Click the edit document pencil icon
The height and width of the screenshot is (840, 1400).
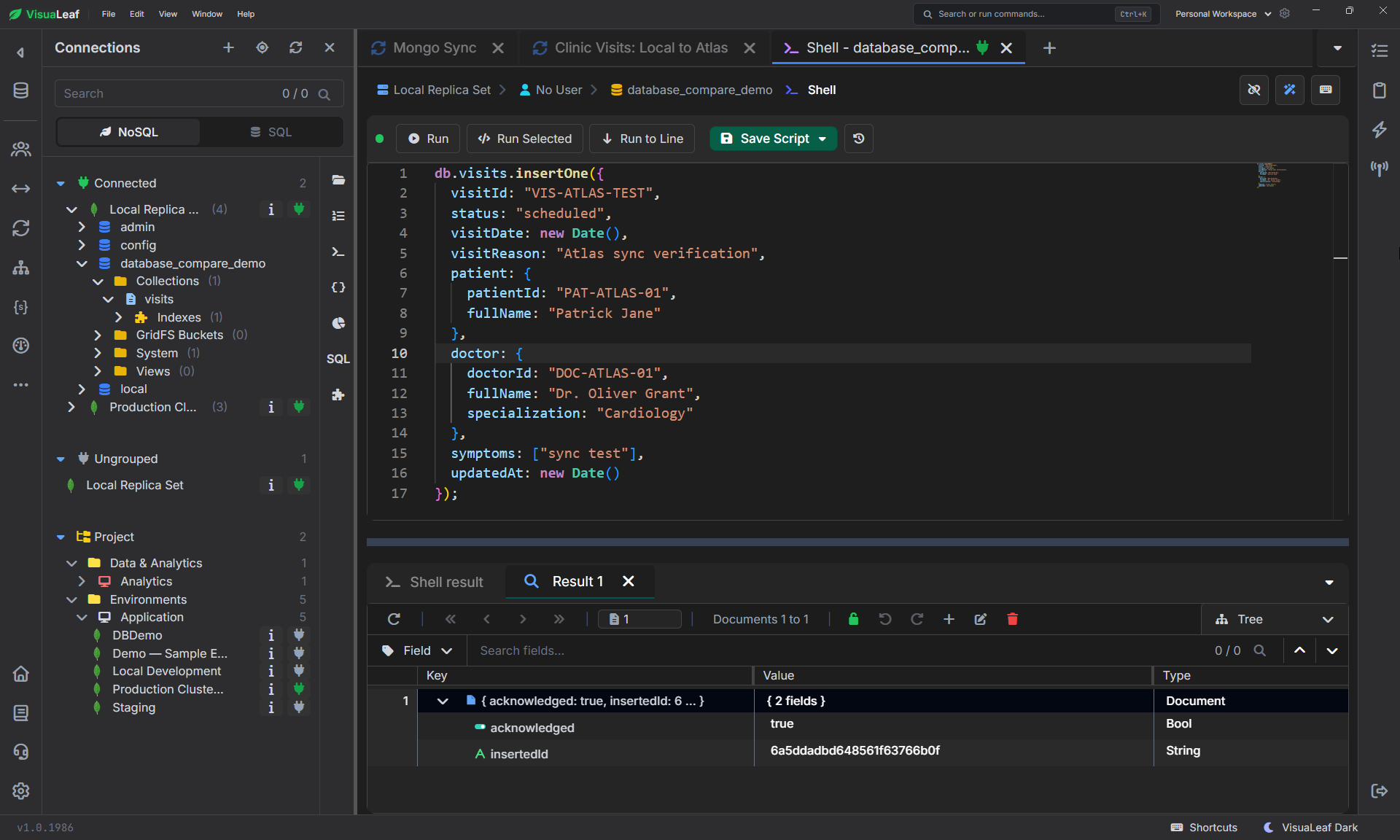pyautogui.click(x=981, y=619)
